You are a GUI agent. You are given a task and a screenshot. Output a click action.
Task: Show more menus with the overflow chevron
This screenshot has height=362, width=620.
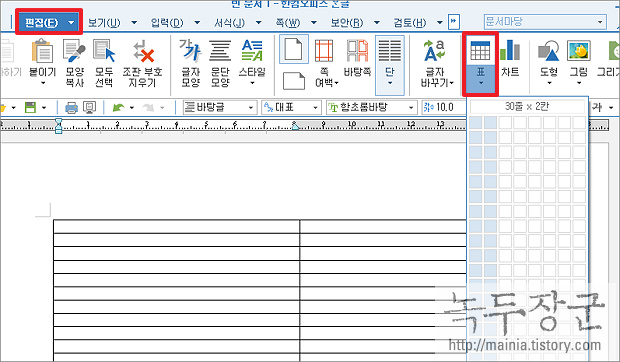pos(454,21)
